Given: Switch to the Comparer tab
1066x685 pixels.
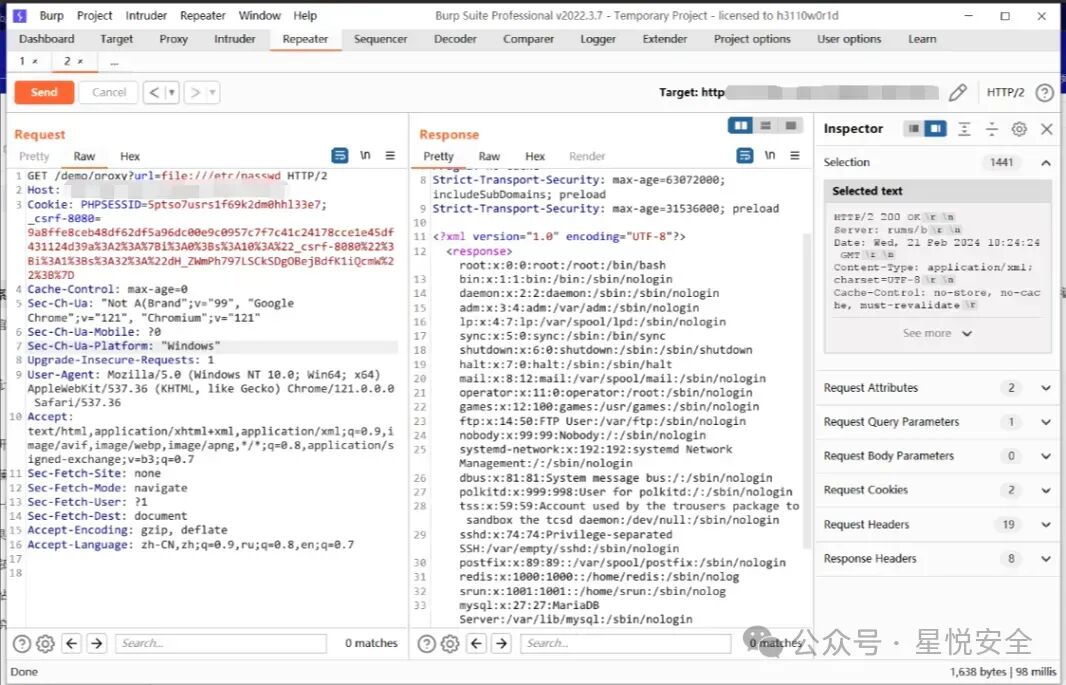Looking at the screenshot, I should pyautogui.click(x=528, y=39).
